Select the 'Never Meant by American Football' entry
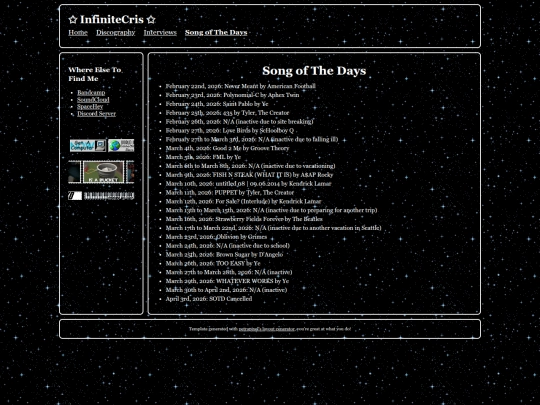The image size is (540, 405). (240, 86)
